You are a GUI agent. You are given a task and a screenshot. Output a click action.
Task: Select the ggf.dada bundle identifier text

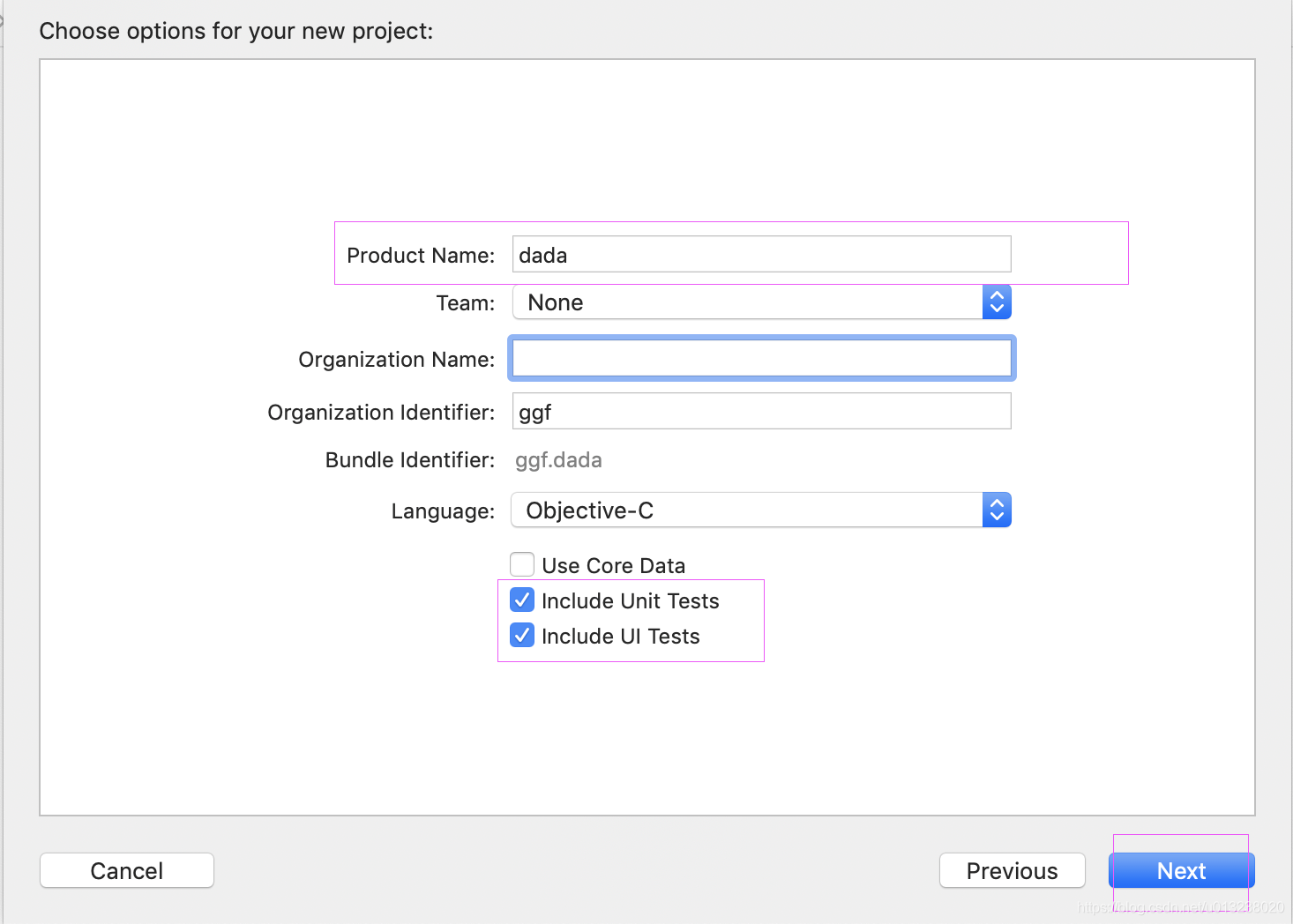click(558, 460)
